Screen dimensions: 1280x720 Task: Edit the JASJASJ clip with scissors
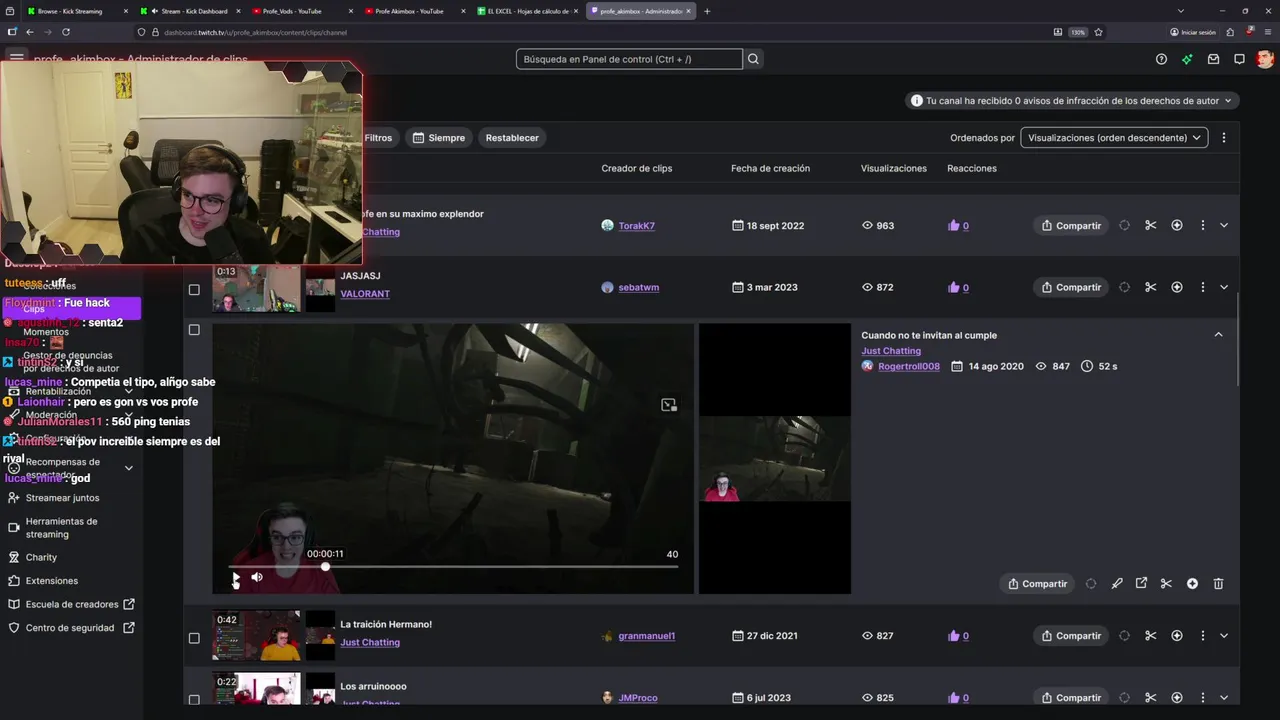click(x=1151, y=287)
